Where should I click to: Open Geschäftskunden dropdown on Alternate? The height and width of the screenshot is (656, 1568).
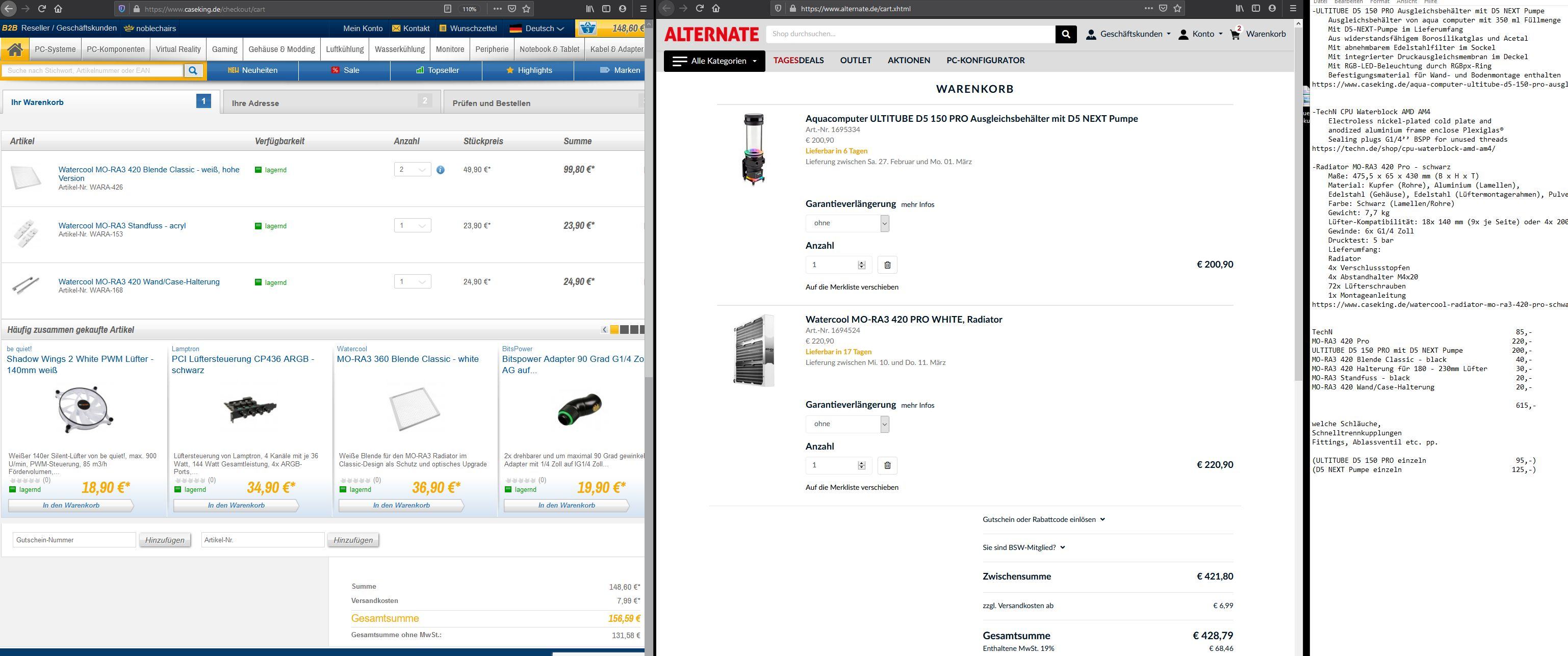tap(1128, 34)
